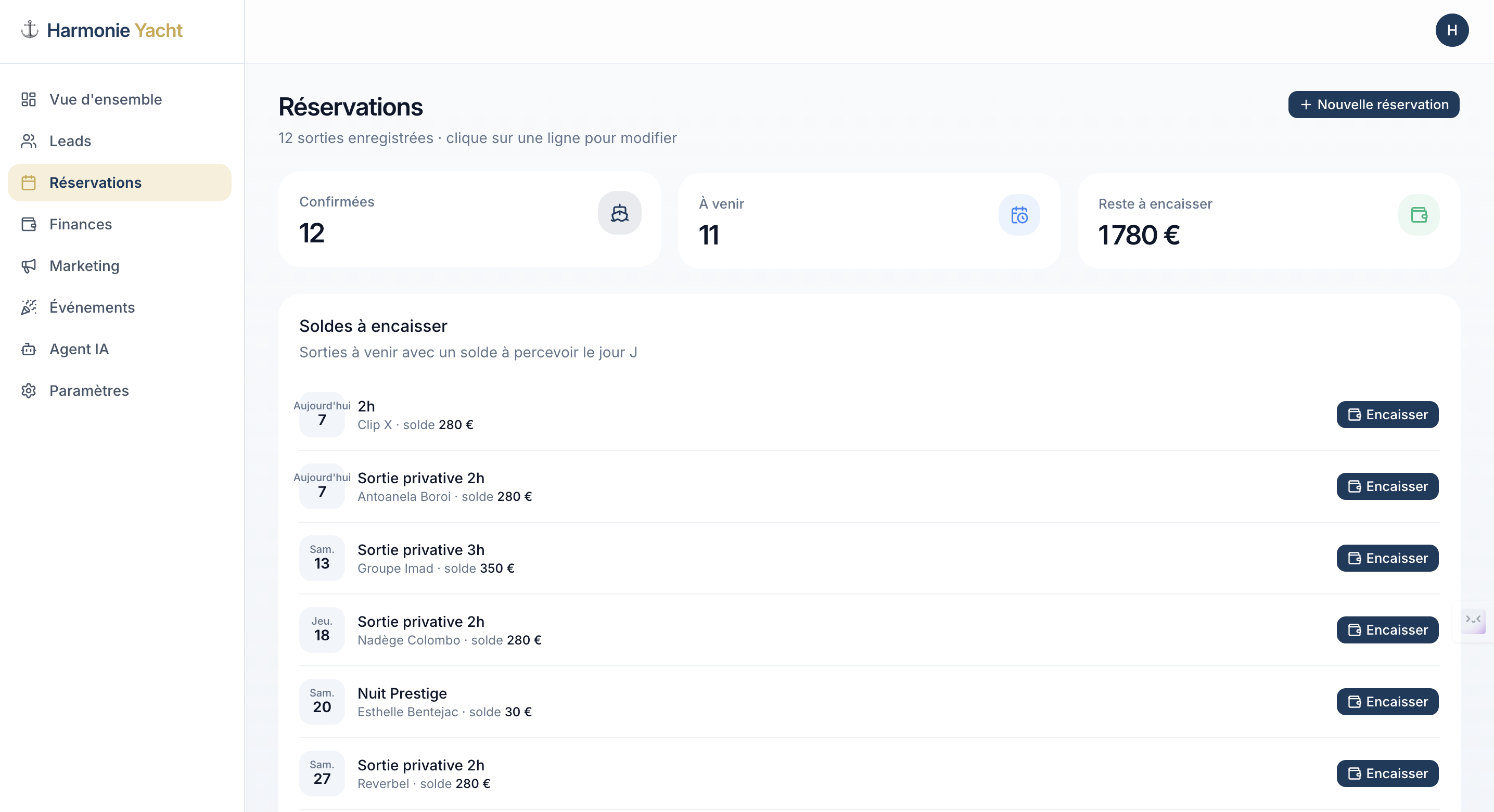
Task: Click the Agent IA robot icon
Action: click(x=29, y=349)
